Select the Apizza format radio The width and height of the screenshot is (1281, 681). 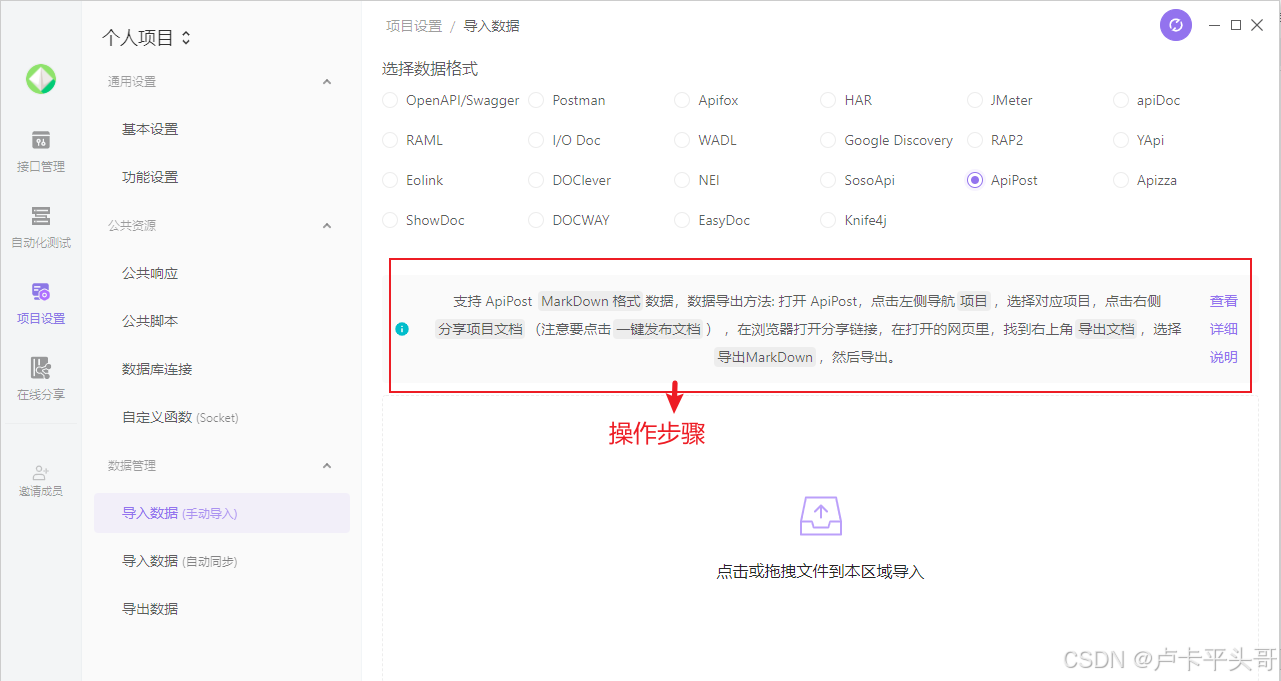point(1121,180)
